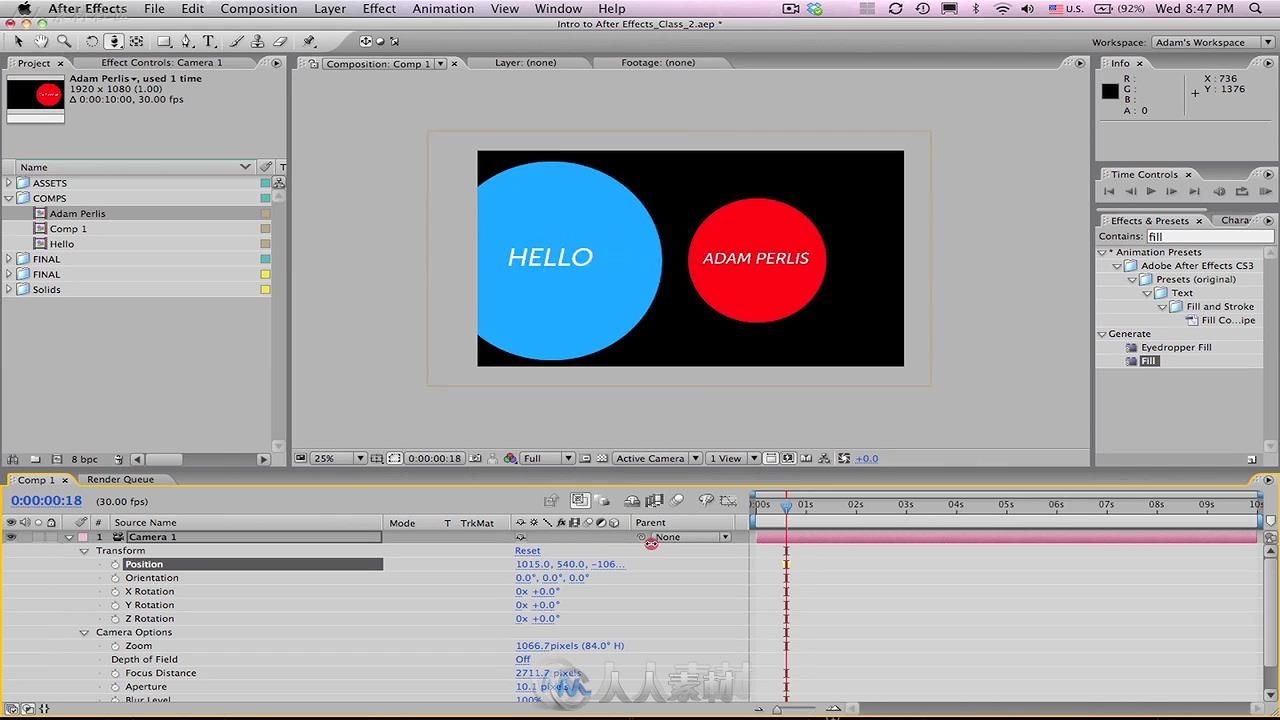Viewport: 1280px width, 720px height.
Task: Open the Layer menu
Action: click(x=330, y=9)
